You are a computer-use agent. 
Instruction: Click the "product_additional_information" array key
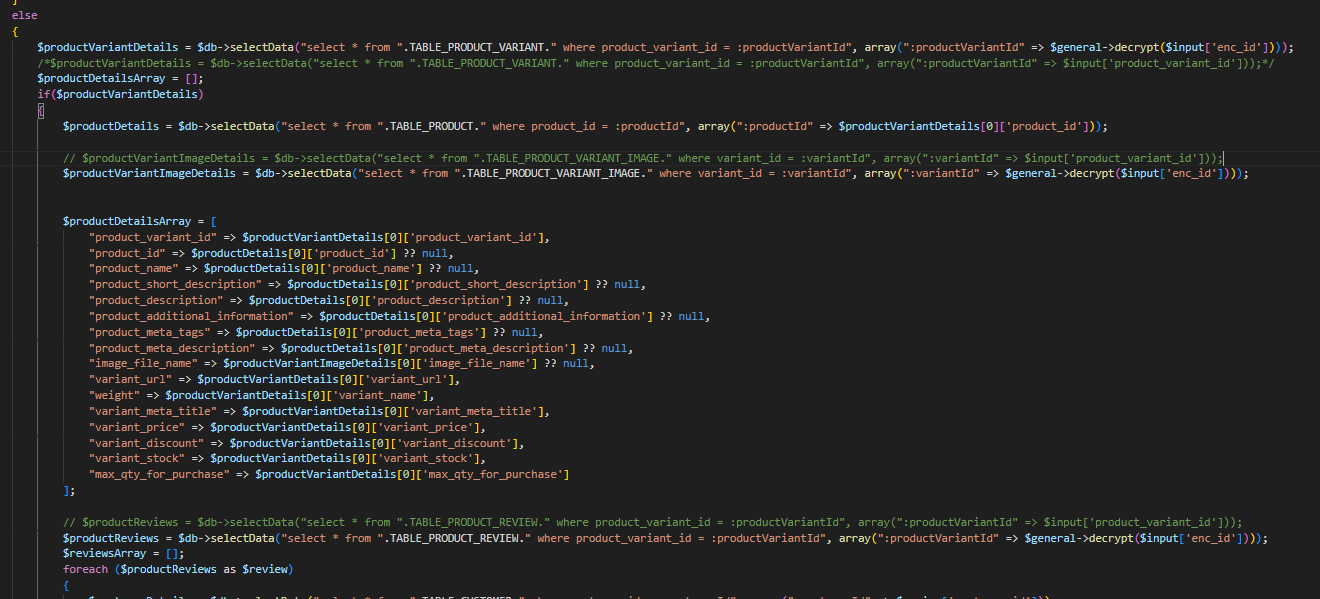191,316
